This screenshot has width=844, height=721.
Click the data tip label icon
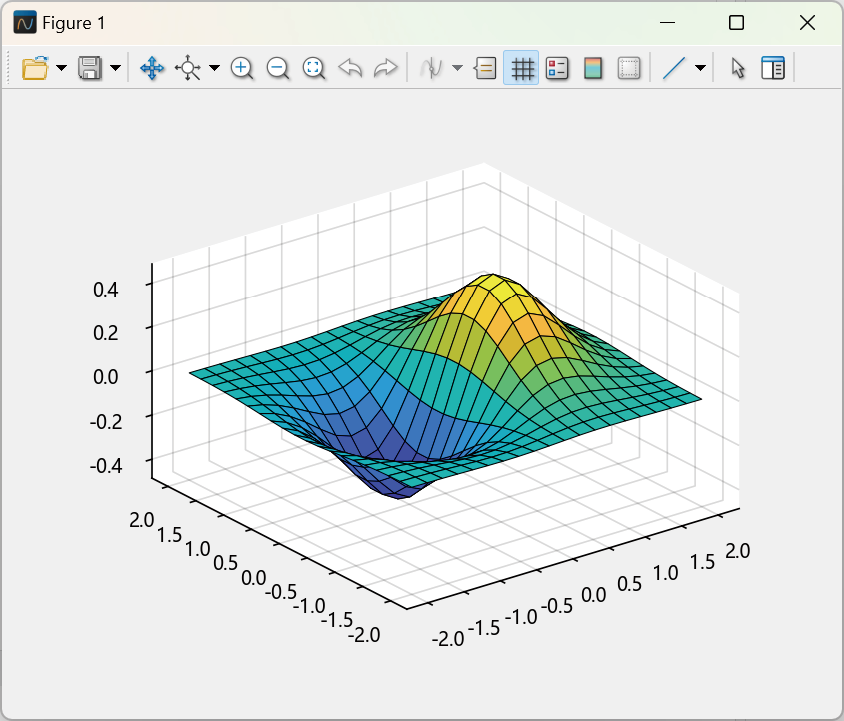[x=485, y=68]
